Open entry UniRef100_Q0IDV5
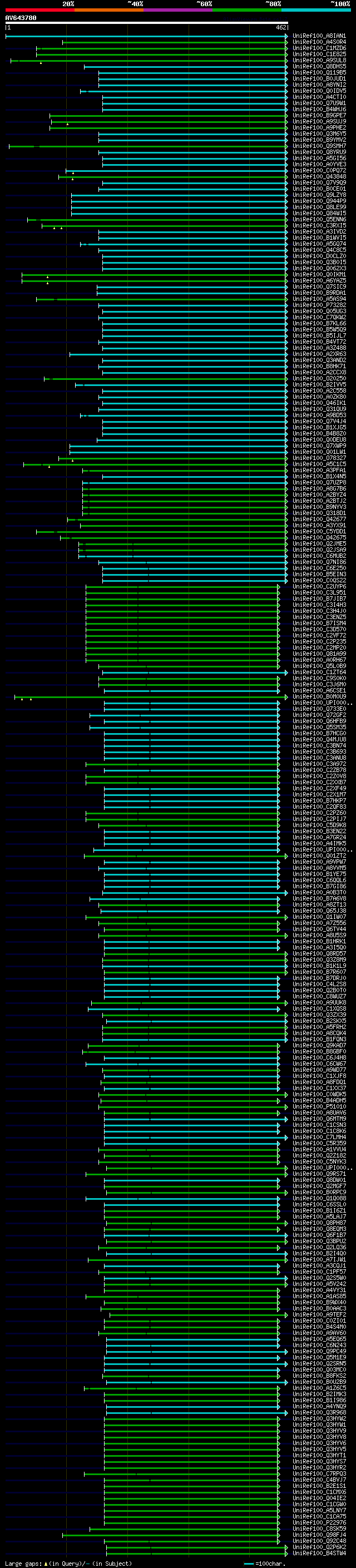The width and height of the screenshot is (356, 1568). coord(319,91)
